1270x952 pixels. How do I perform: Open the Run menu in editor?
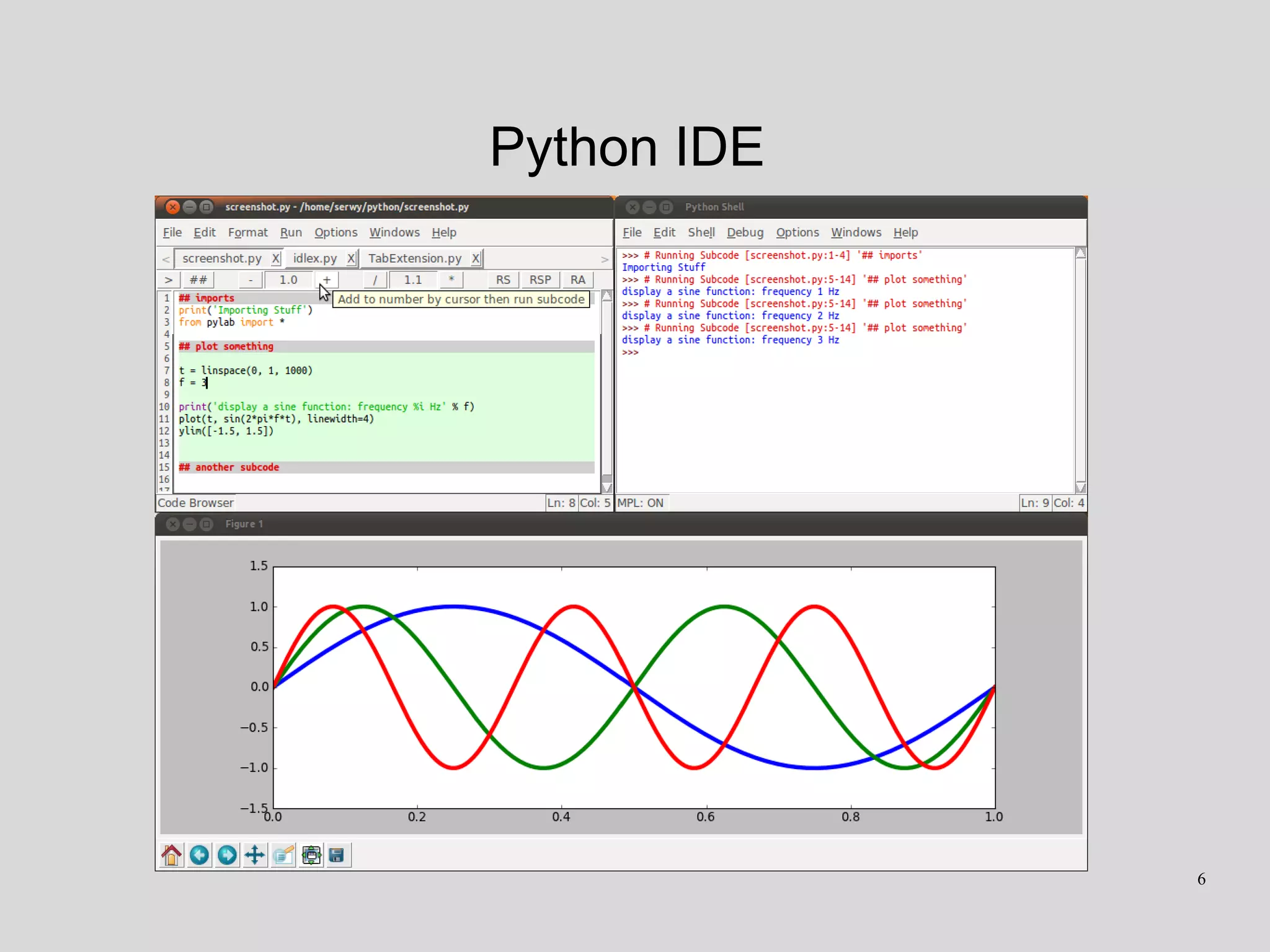tap(291, 232)
